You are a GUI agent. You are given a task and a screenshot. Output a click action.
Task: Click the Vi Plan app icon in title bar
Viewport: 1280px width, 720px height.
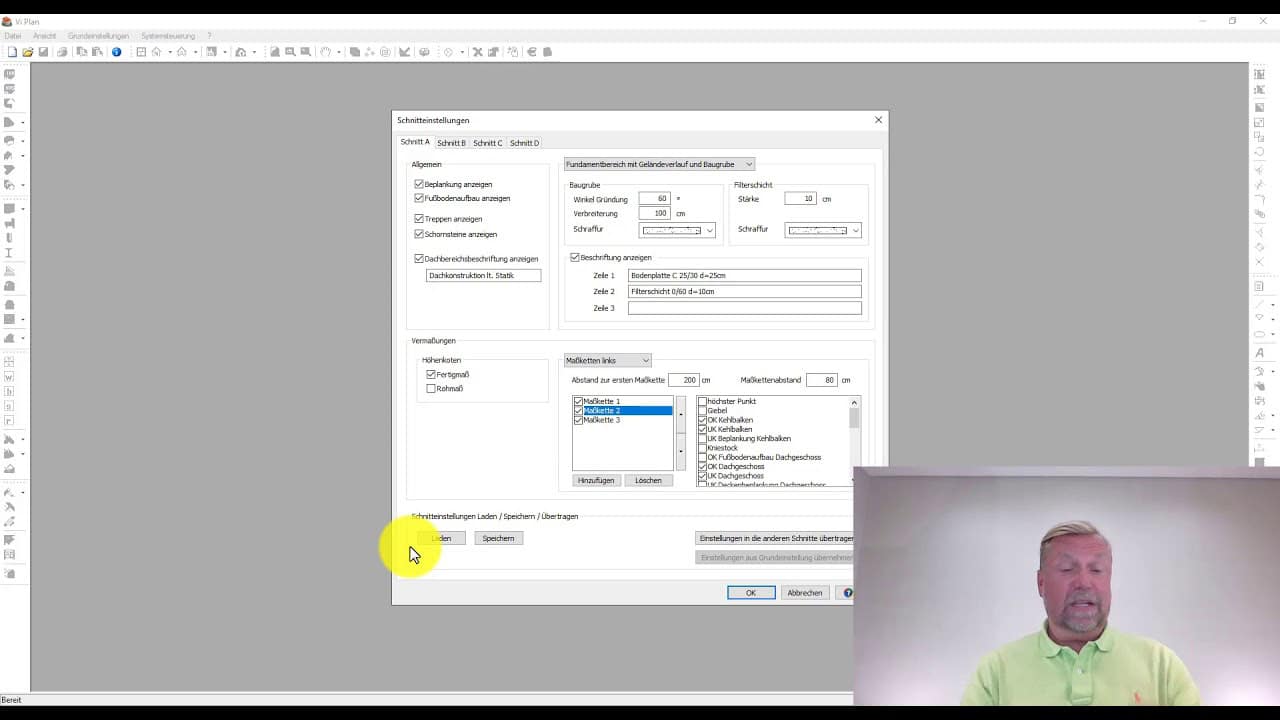coord(7,21)
